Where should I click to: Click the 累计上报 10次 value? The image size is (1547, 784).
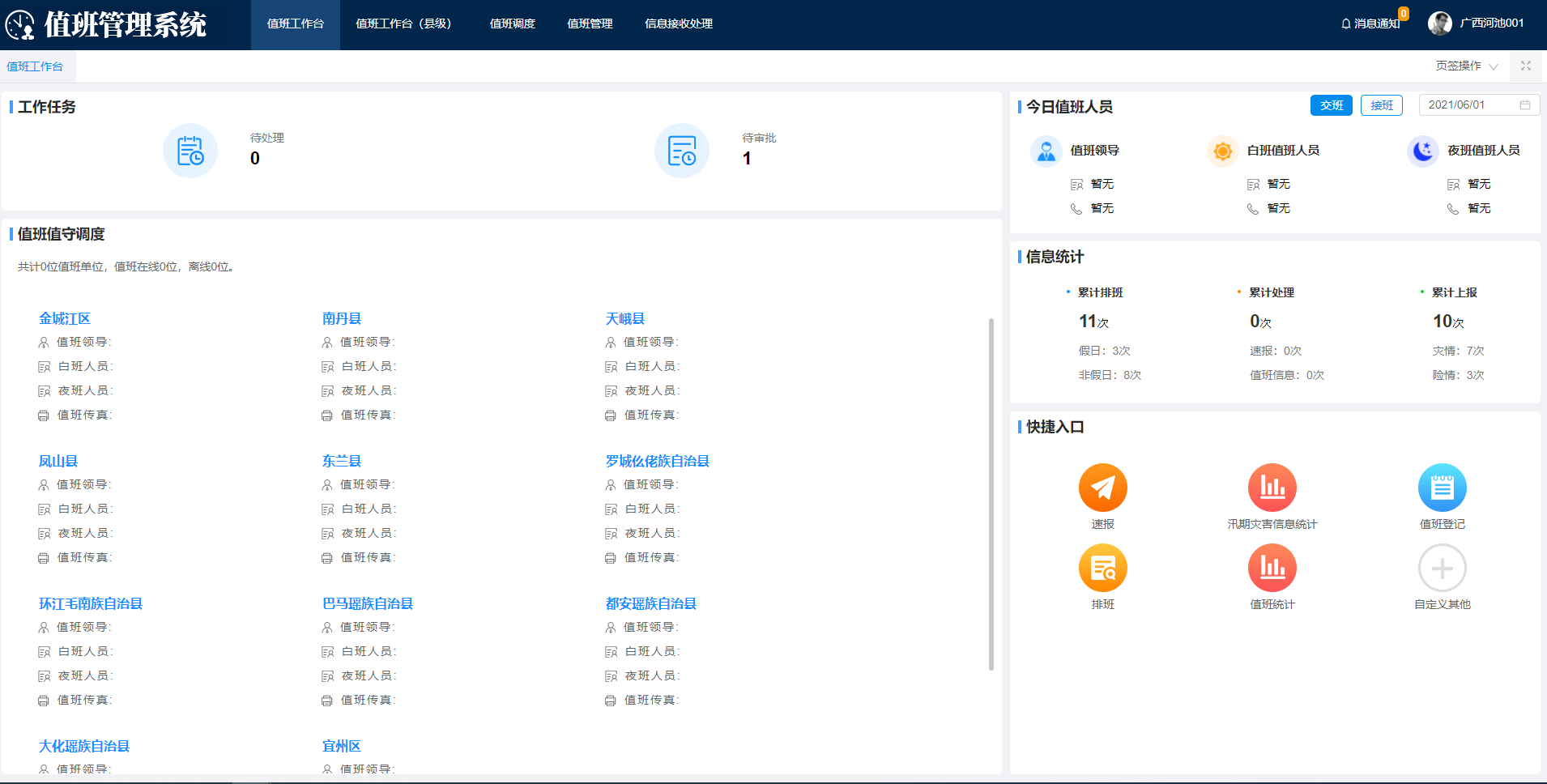coord(1448,322)
